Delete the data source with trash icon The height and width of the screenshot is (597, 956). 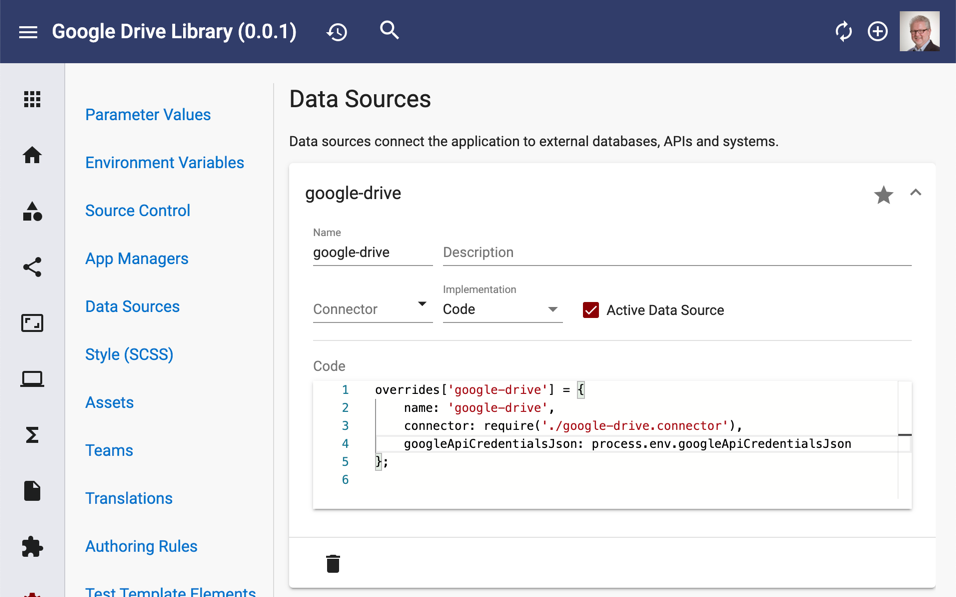(333, 563)
